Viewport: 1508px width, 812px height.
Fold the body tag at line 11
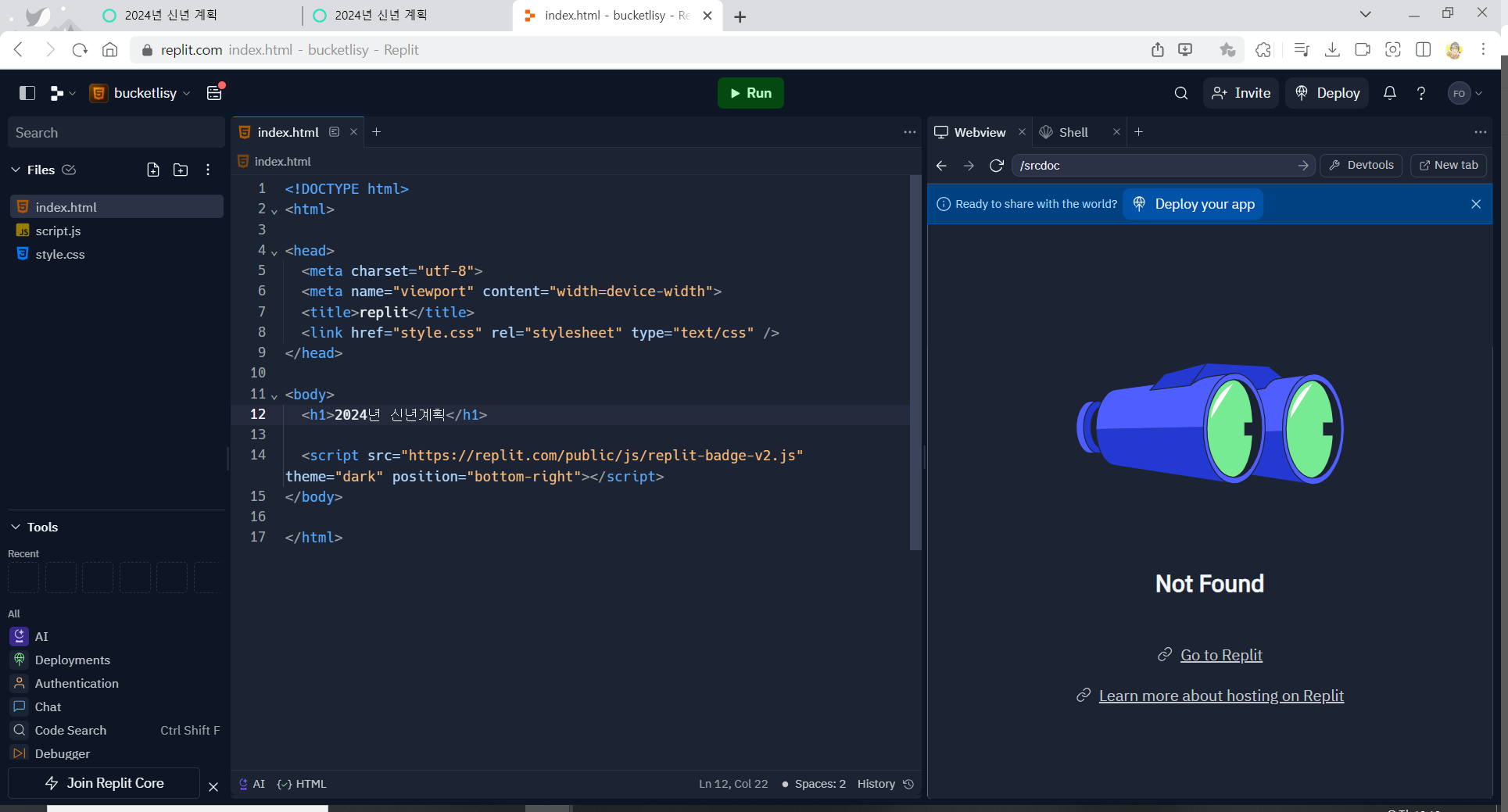pos(274,396)
